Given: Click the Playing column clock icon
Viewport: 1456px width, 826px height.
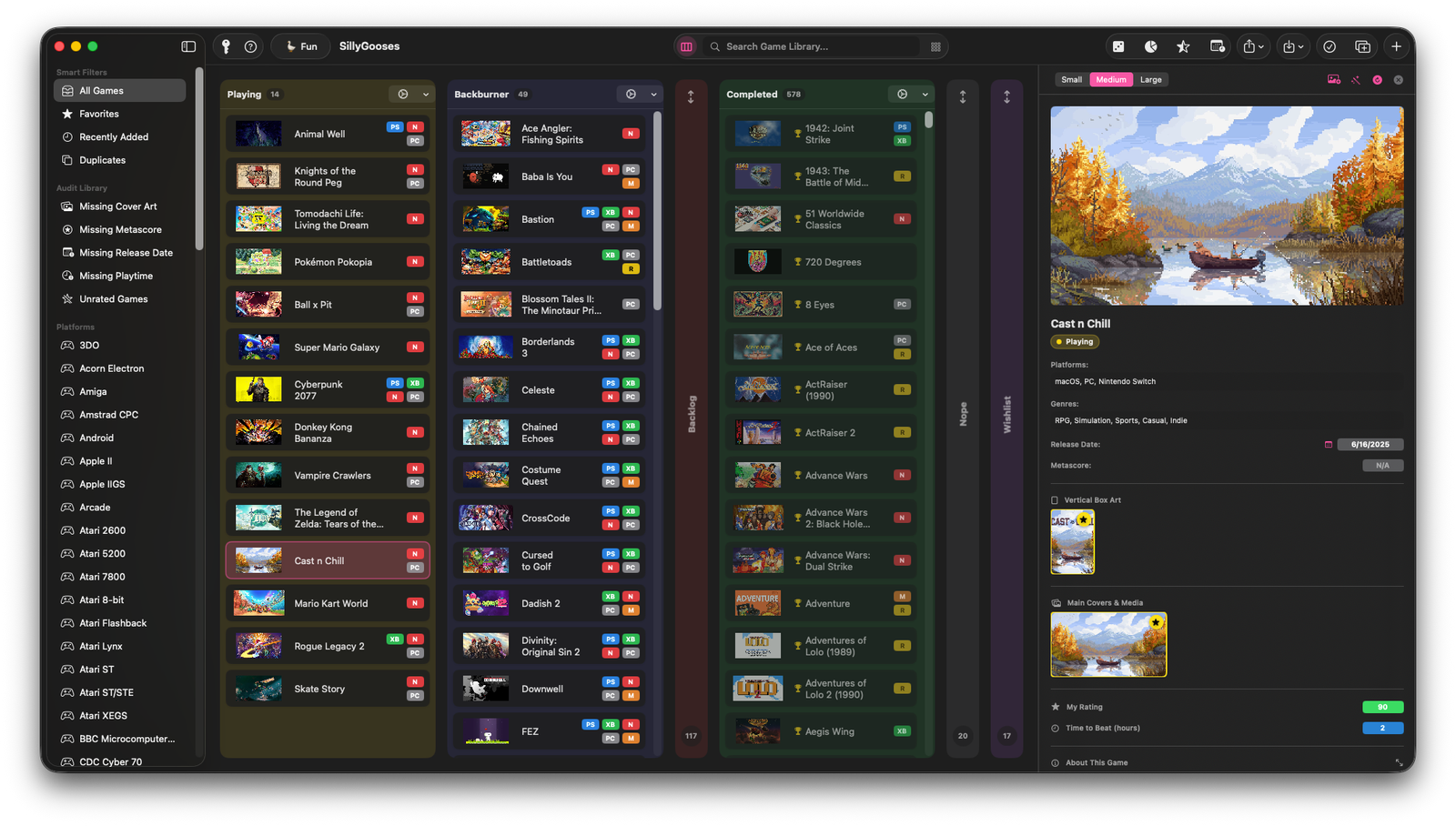Looking at the screenshot, I should pyautogui.click(x=403, y=95).
